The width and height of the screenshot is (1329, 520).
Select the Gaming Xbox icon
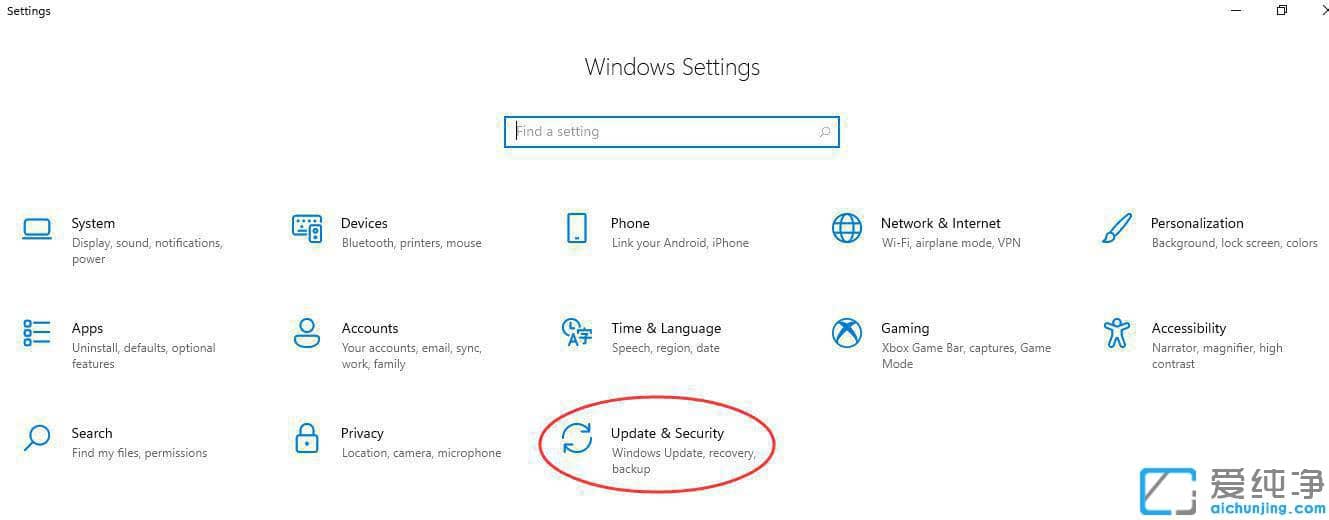pos(847,333)
